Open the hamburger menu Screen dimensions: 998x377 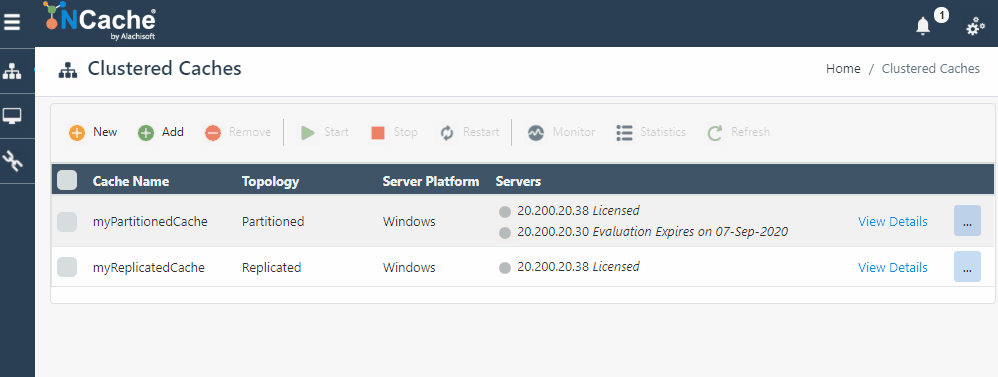pyautogui.click(x=12, y=22)
